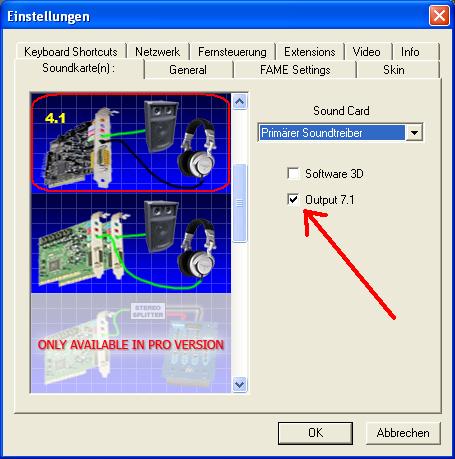
Task: Enable the Software 3D checkbox
Action: [x=293, y=174]
